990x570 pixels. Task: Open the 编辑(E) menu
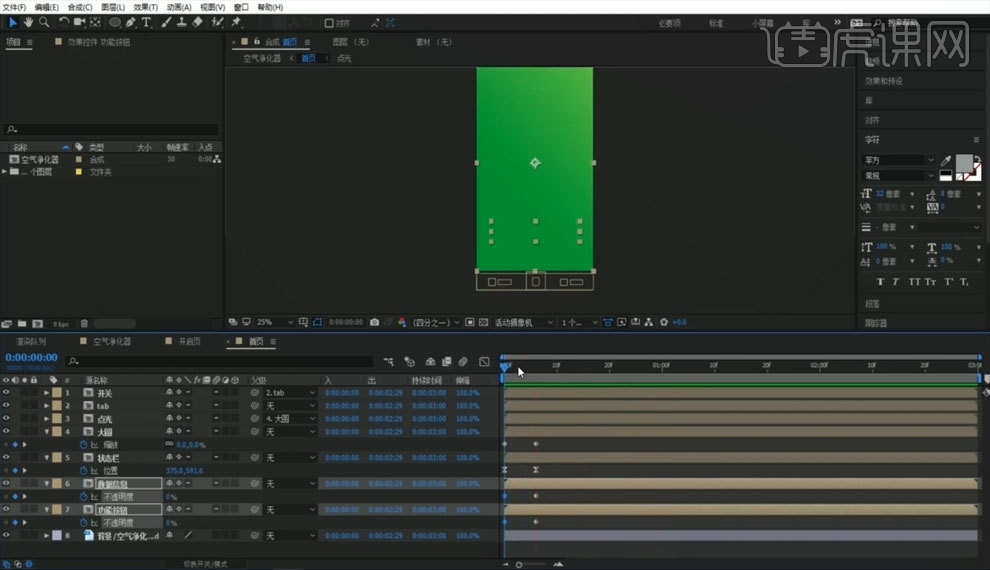coord(46,7)
